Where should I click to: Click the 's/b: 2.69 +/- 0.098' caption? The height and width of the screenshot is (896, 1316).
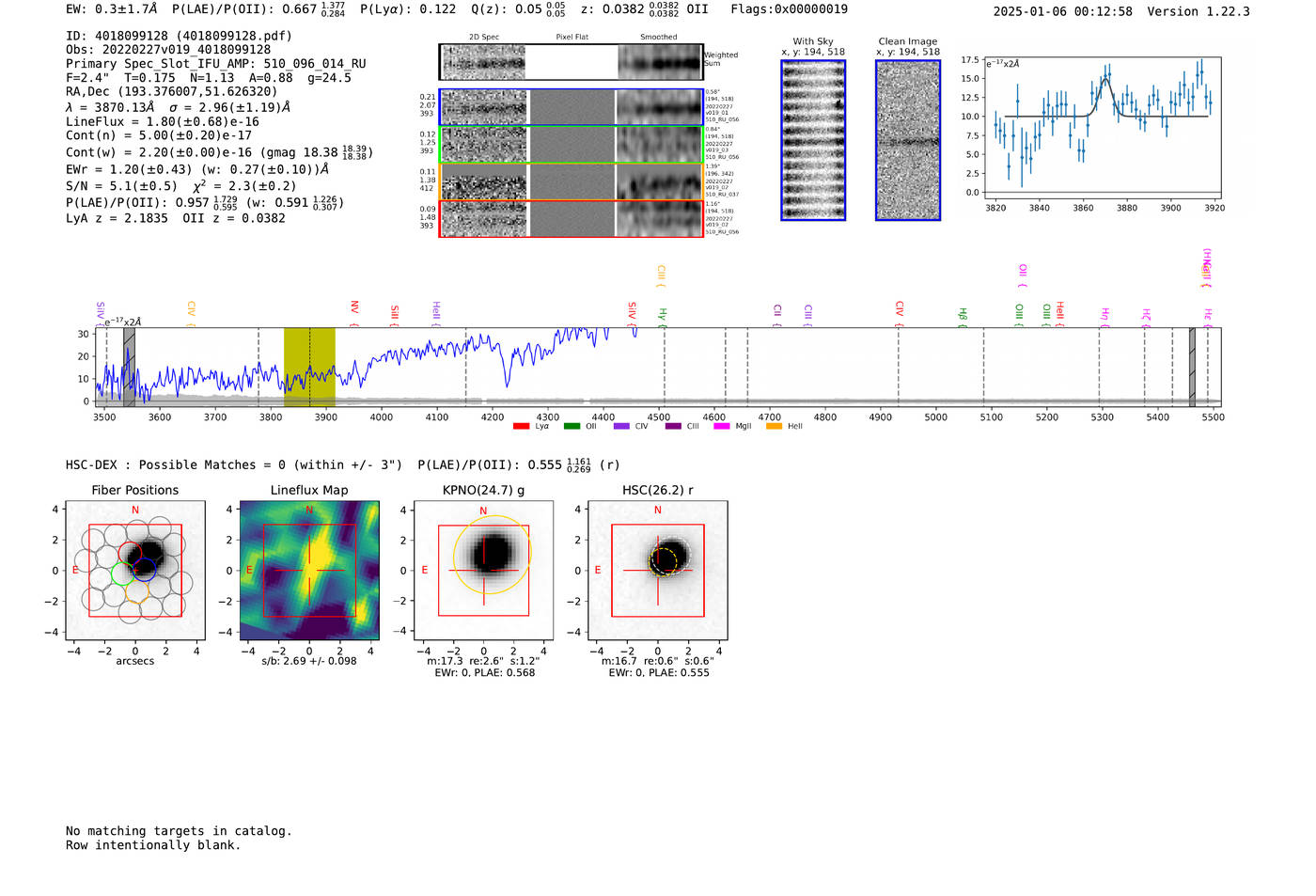coord(309,661)
